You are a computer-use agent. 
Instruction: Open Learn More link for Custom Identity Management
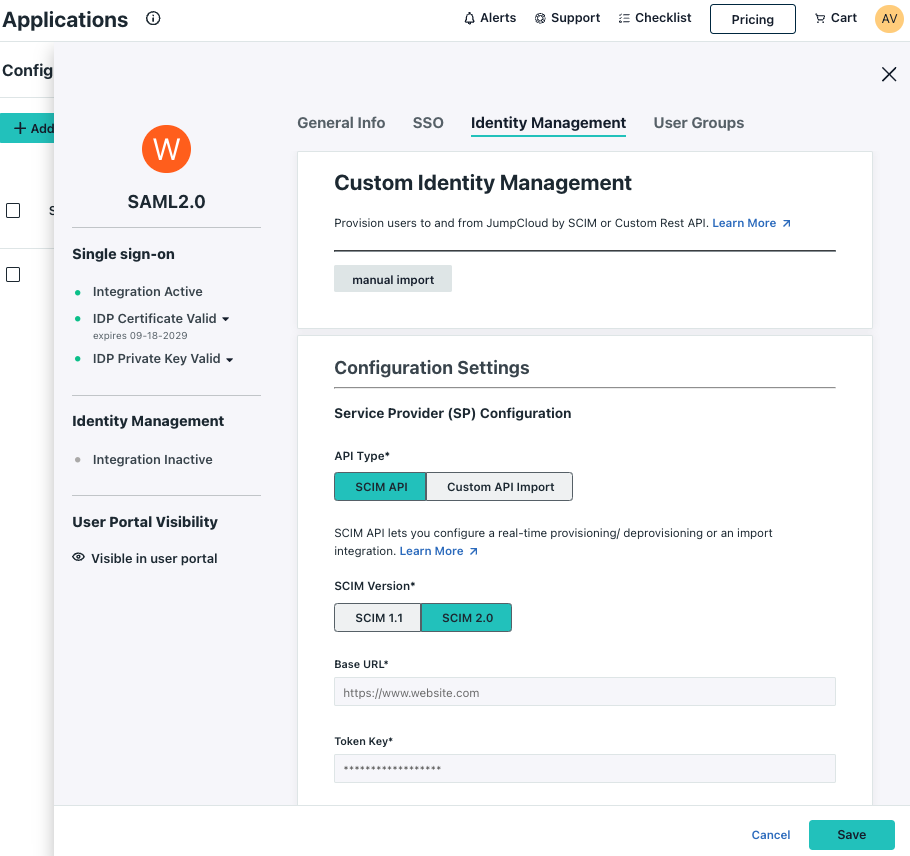(x=751, y=223)
